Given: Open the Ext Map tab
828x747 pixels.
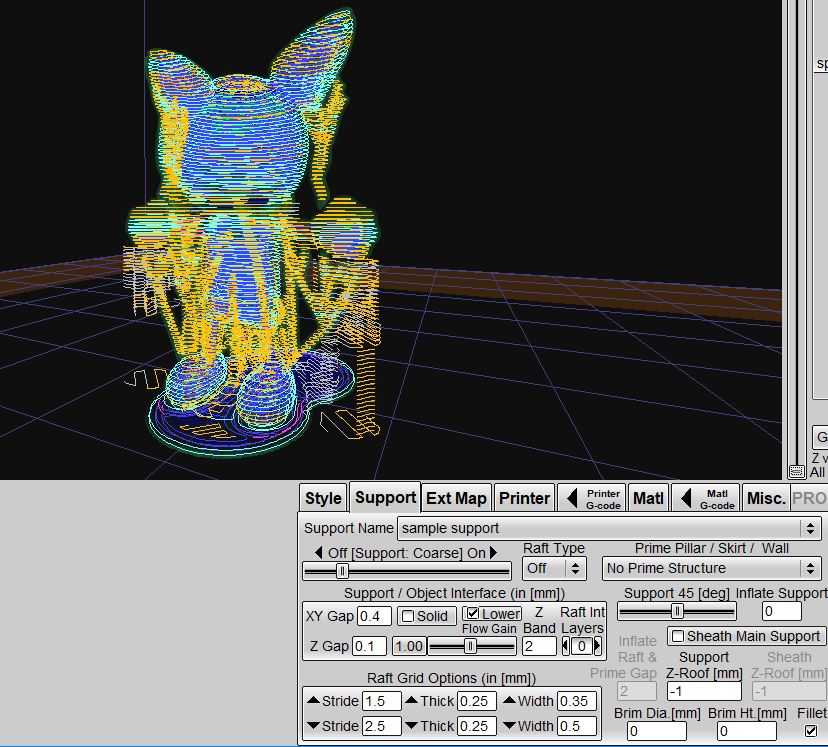Looking at the screenshot, I should tap(456, 498).
